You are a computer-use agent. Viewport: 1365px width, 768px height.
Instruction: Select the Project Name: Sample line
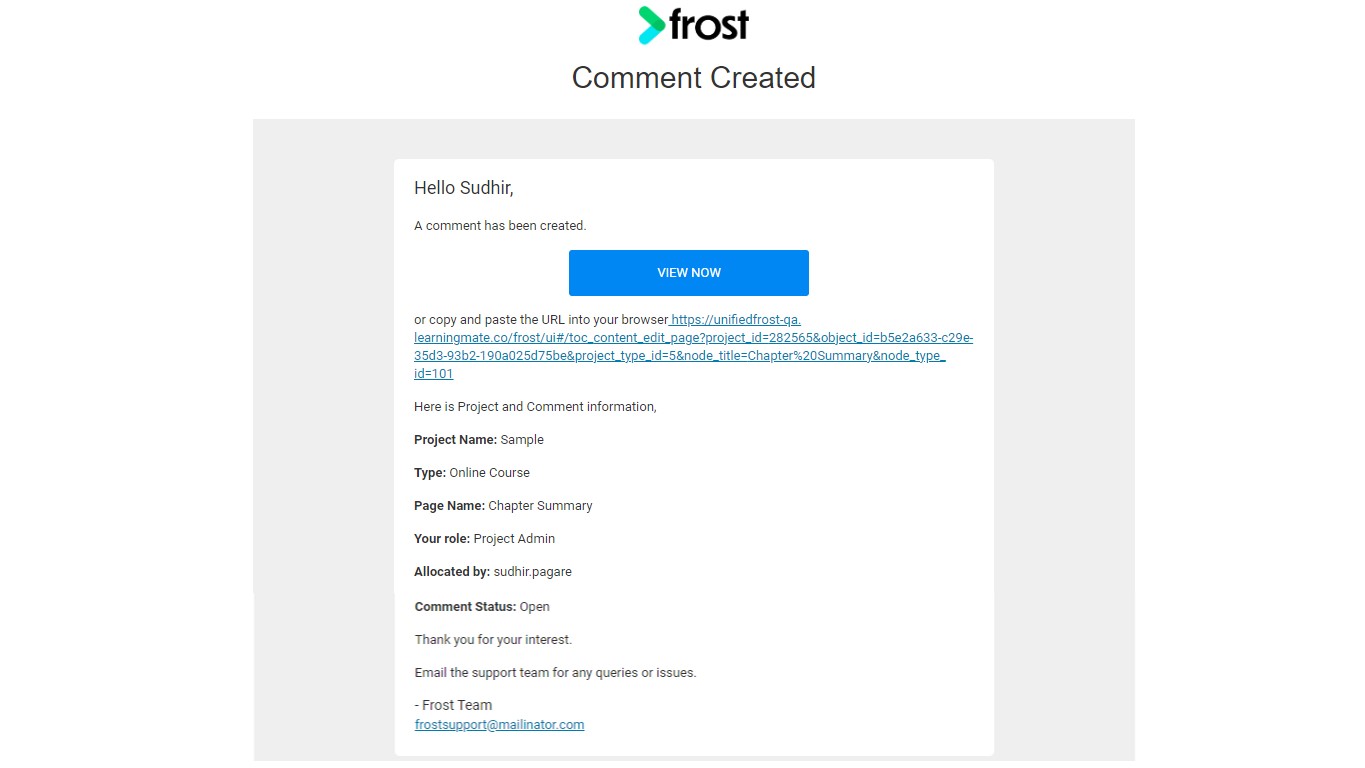pos(479,440)
